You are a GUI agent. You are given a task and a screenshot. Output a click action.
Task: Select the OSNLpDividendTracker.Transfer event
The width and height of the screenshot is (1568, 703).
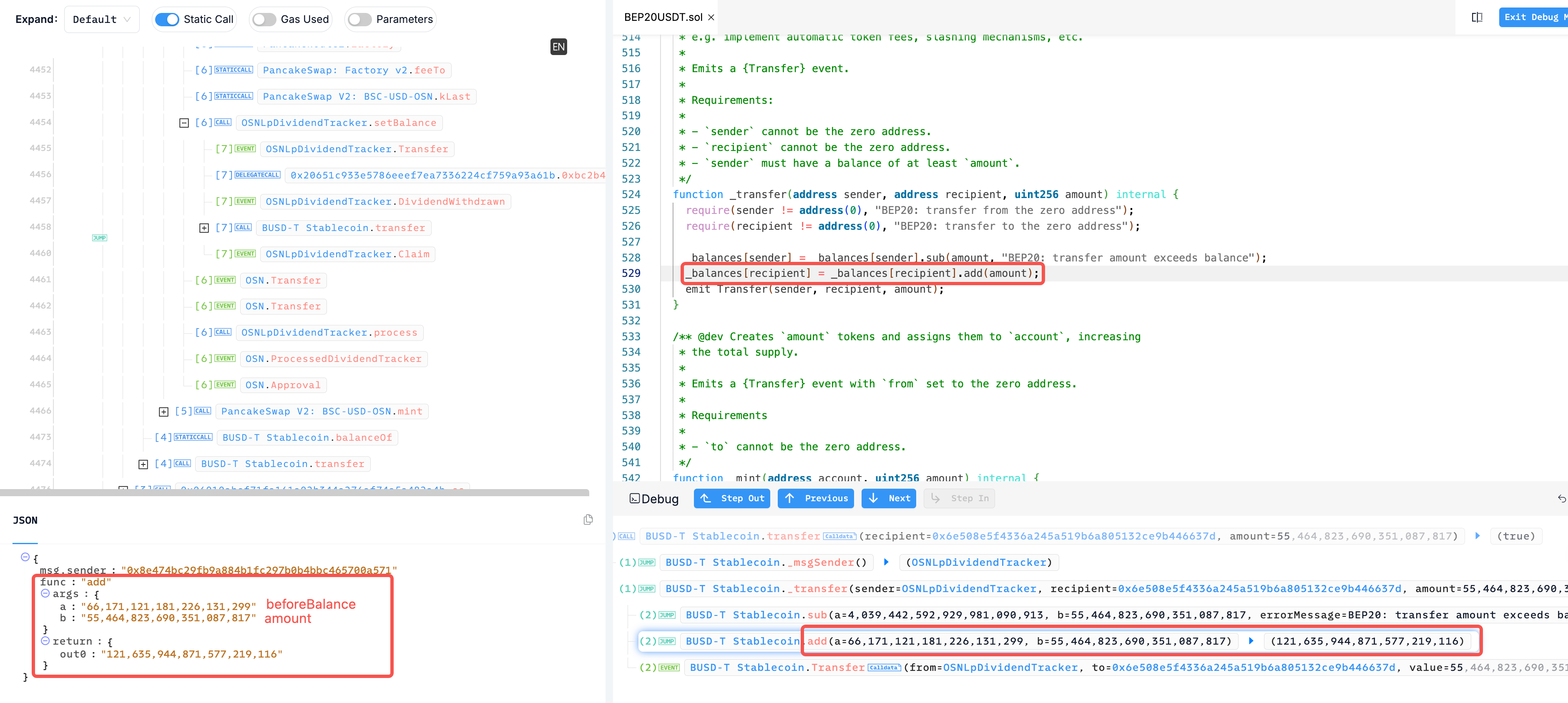pos(357,149)
